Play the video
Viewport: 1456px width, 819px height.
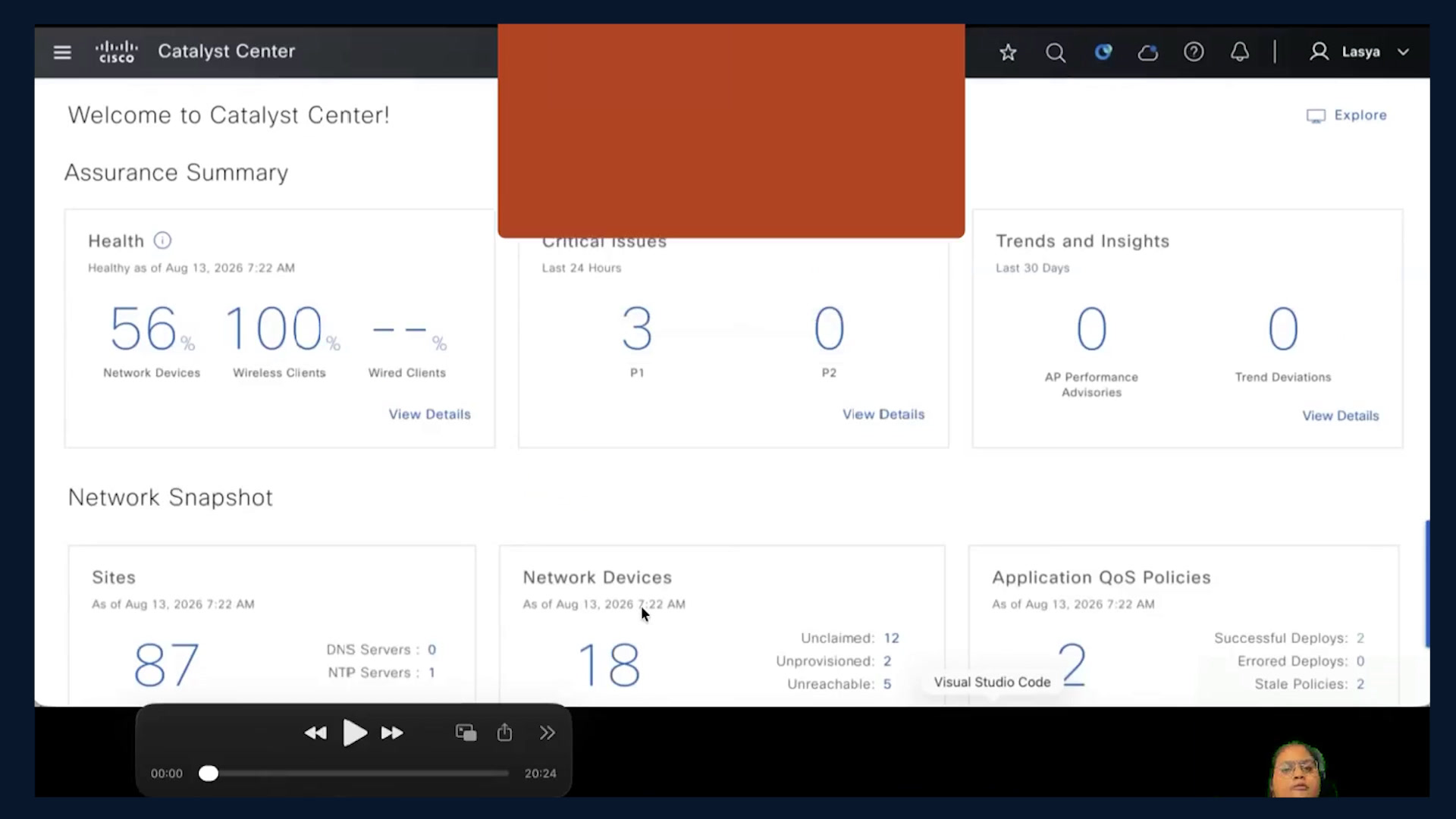pyautogui.click(x=354, y=733)
